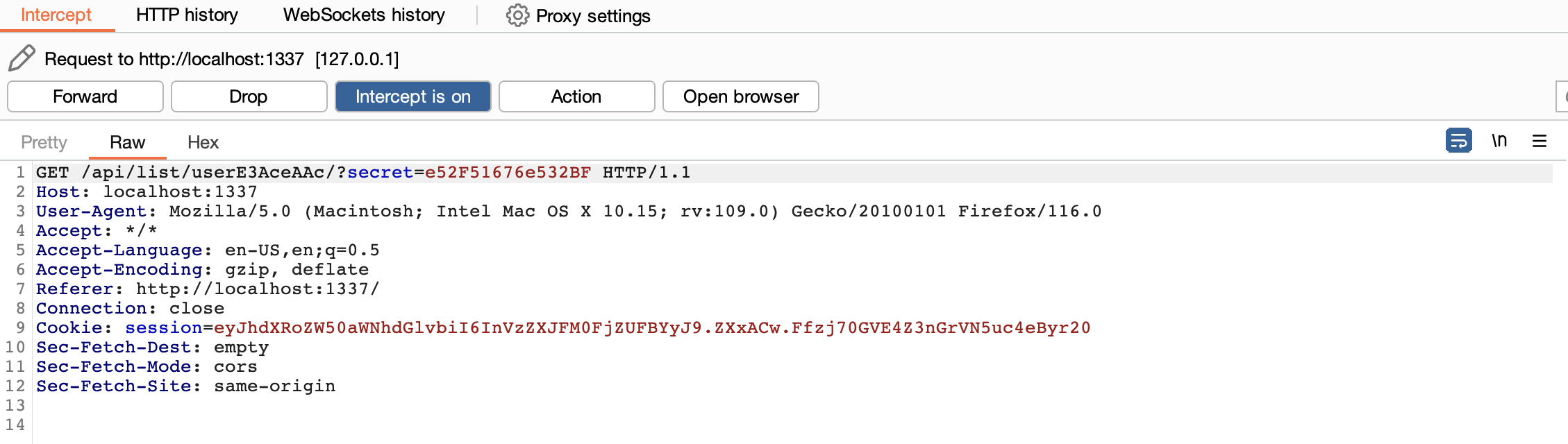Viewport: 1568px width, 444px height.
Task: Click the Open browser button
Action: pos(740,96)
